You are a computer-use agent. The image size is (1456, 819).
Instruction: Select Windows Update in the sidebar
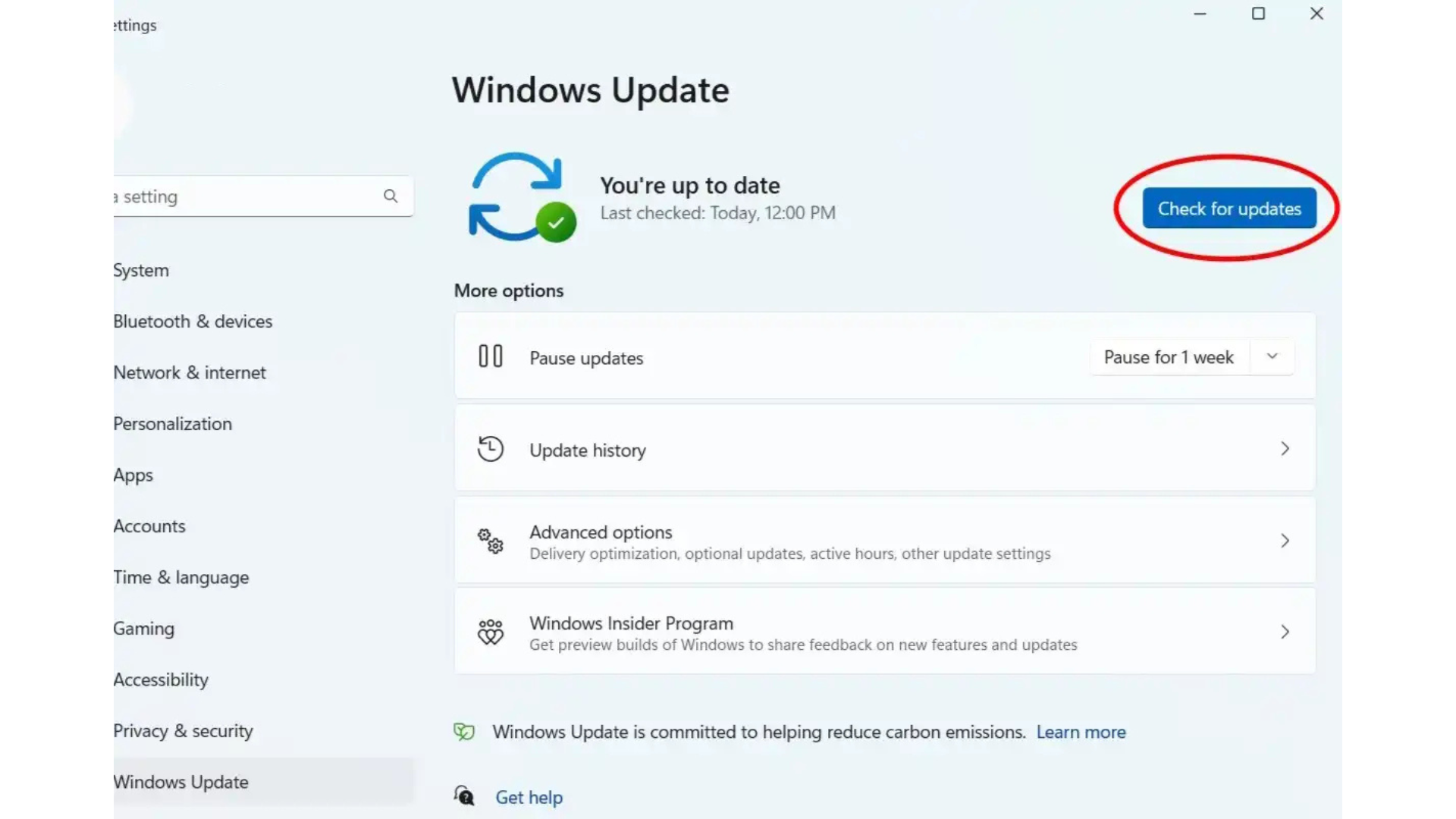(180, 781)
